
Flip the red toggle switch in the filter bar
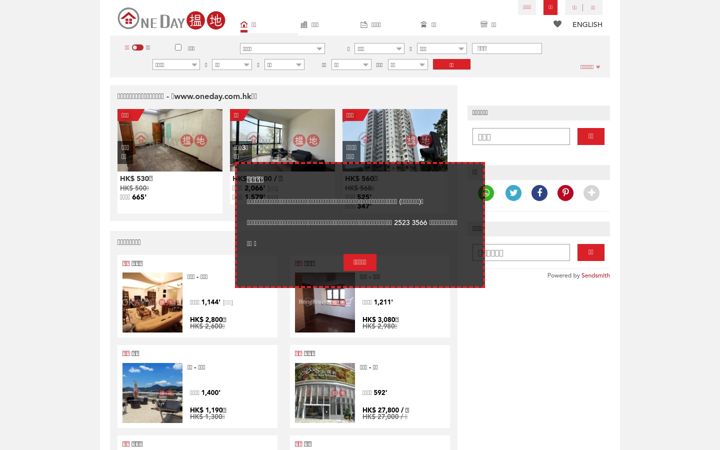[137, 47]
